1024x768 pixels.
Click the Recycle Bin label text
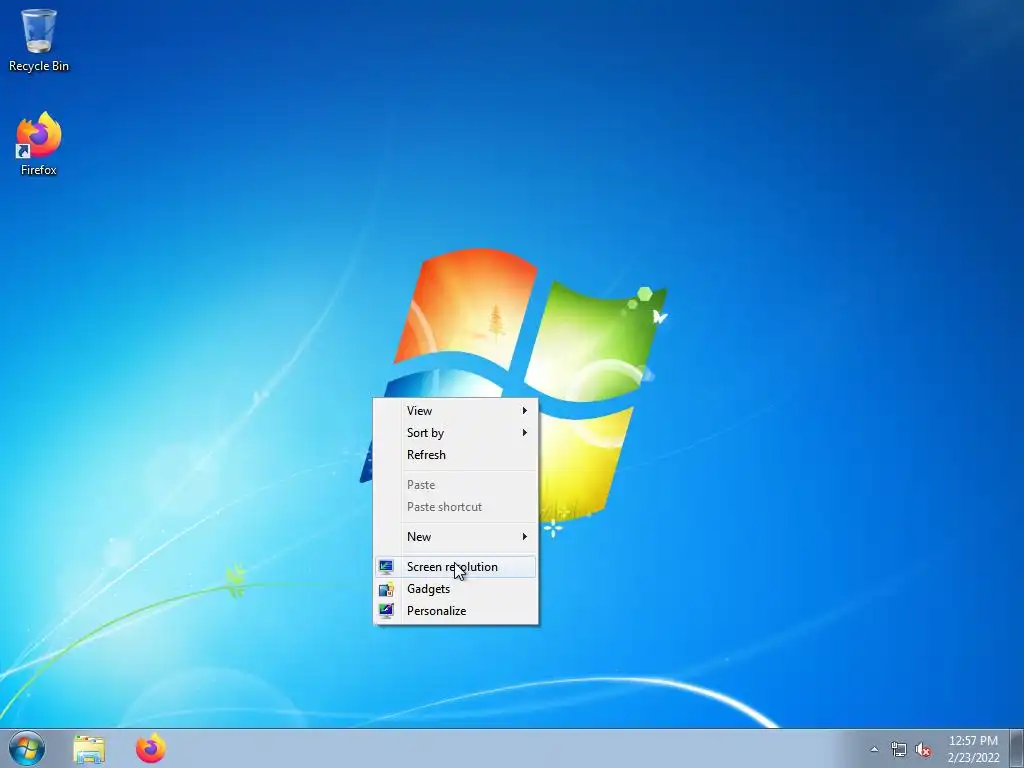(x=39, y=66)
